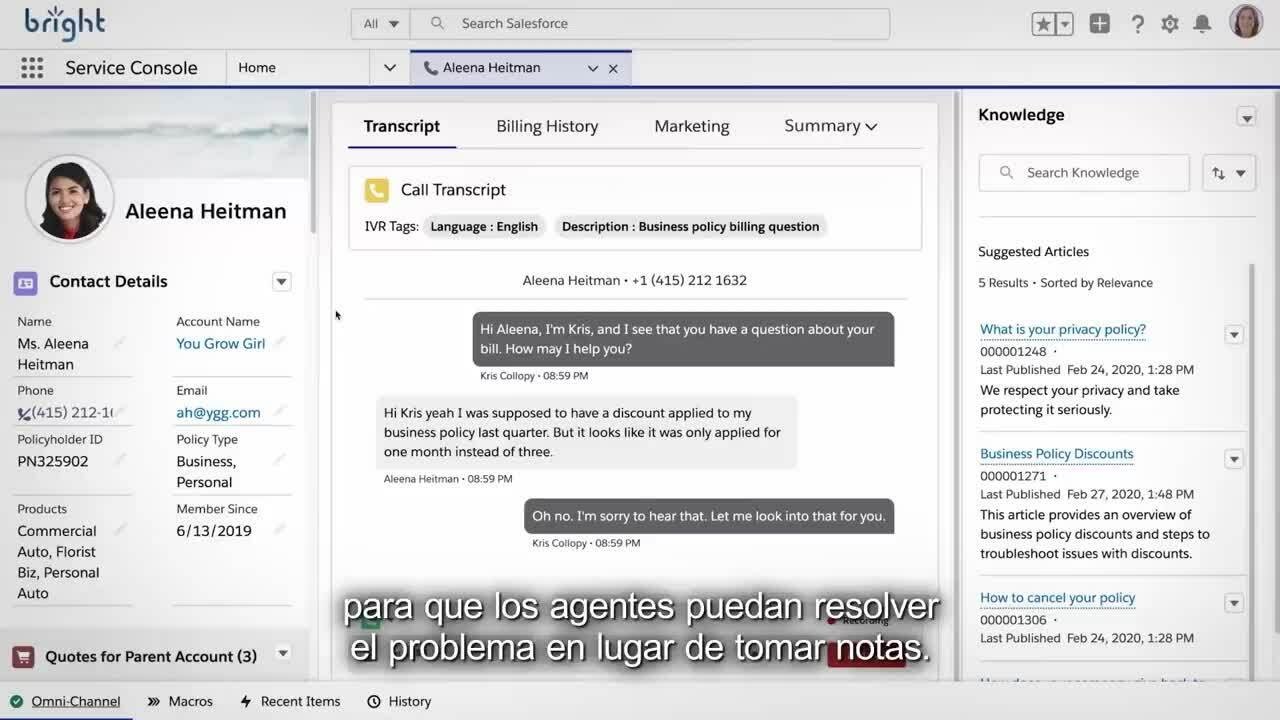The width and height of the screenshot is (1280, 720).
Task: Edit the Policy Type pencil icon
Action: pyautogui.click(x=280, y=460)
